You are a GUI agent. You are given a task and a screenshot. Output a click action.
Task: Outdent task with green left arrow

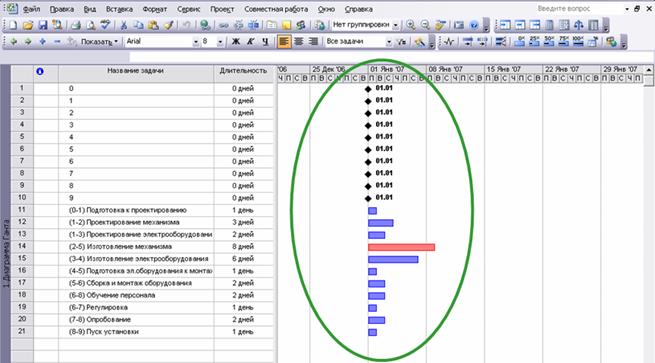13,41
